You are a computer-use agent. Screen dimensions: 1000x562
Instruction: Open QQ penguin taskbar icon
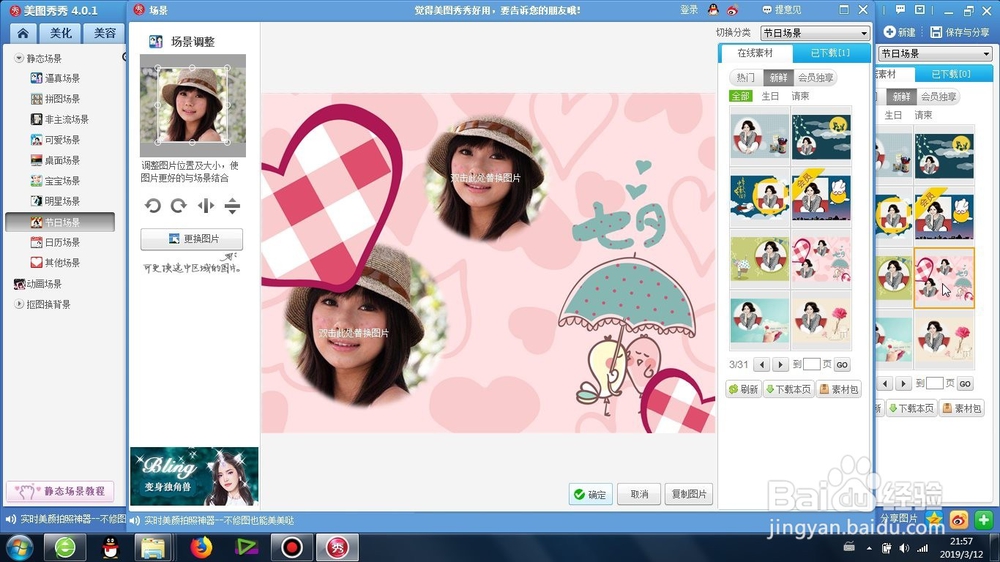110,547
